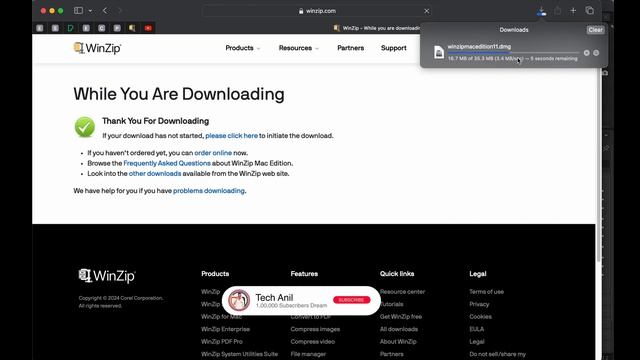Open WinZip Enterprise footer link
This screenshot has height=360, width=640.
(x=225, y=329)
